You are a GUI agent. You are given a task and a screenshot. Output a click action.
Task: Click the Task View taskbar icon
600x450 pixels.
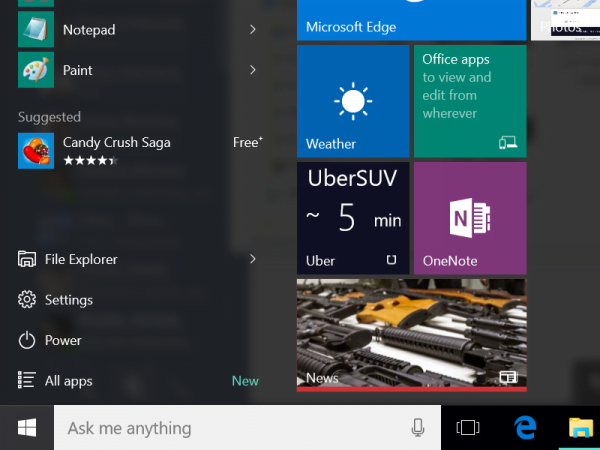(467, 428)
